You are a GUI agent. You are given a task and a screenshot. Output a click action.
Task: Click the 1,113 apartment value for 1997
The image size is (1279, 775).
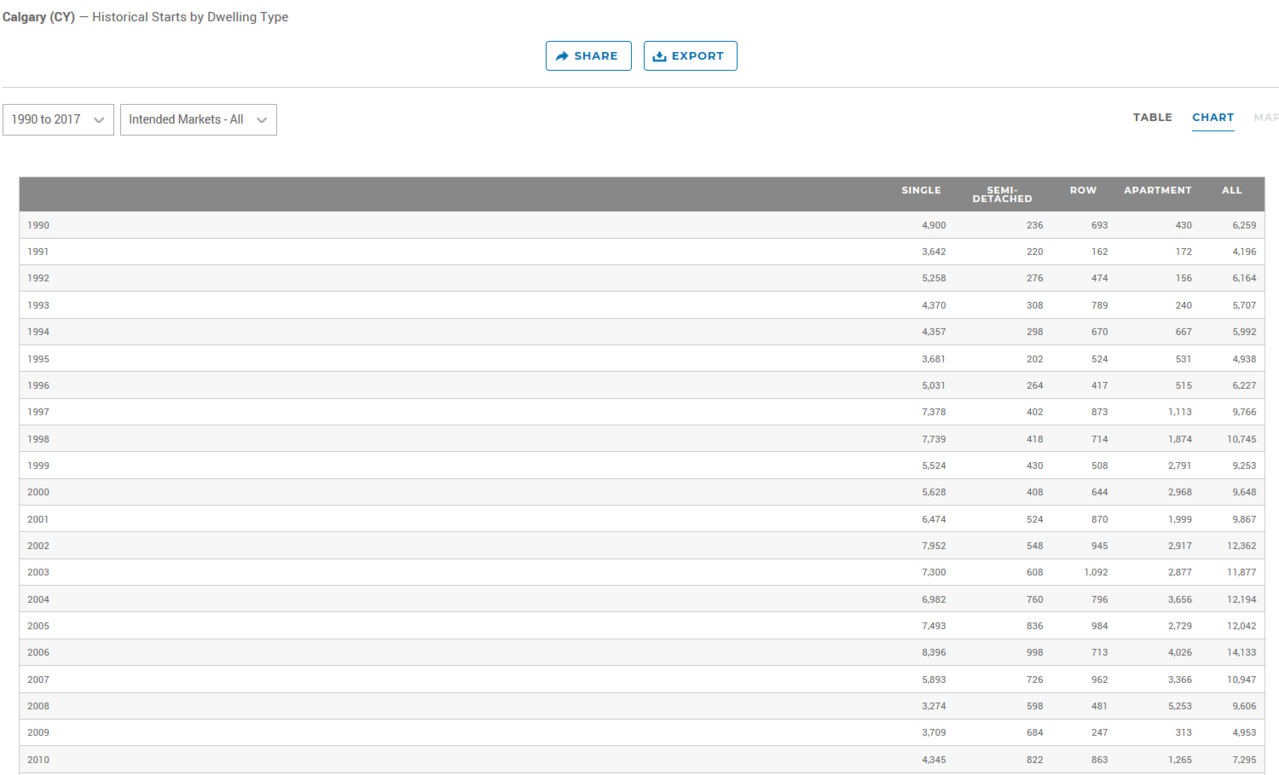click(x=1180, y=412)
